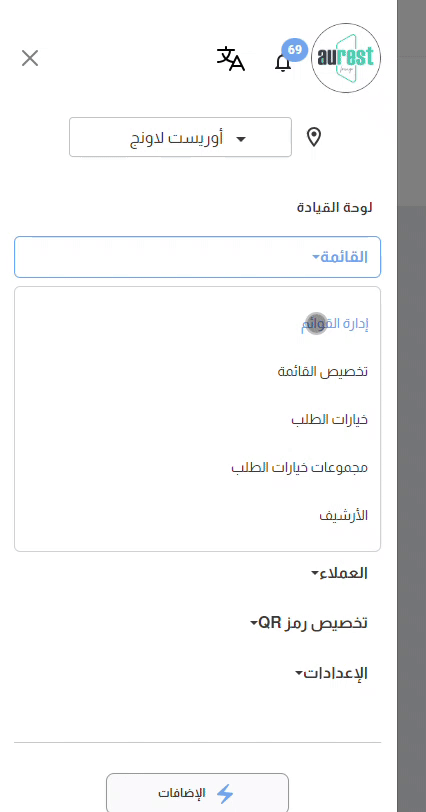
Task: Expand the تخصيص رمز QR section
Action: 309,622
